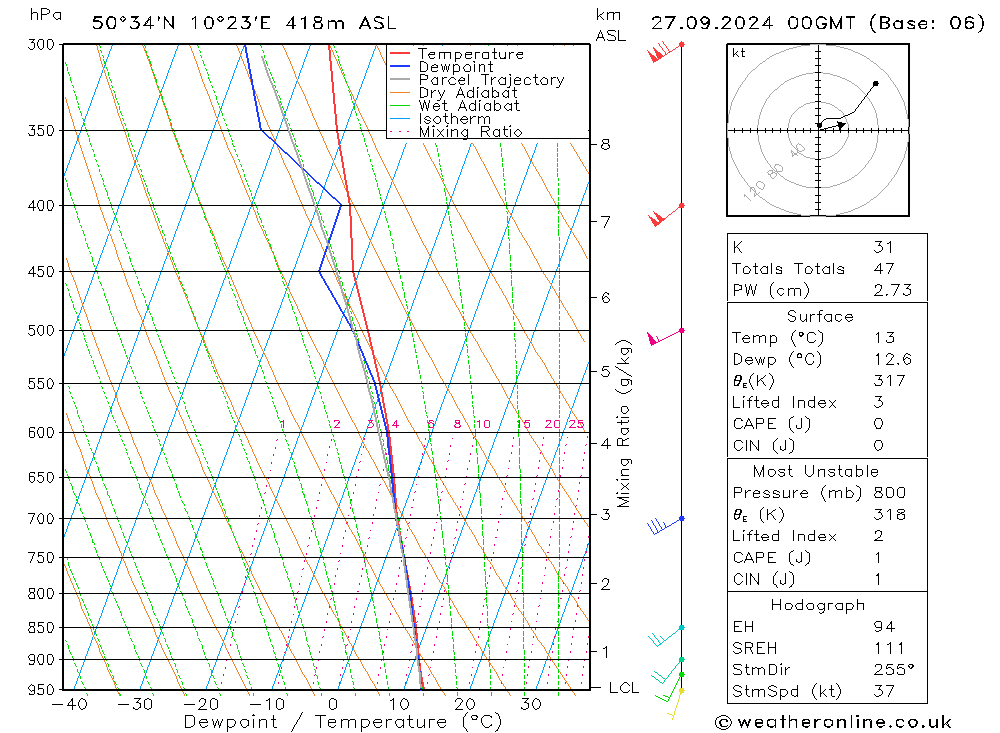Viewport: 1000px width, 733px height.
Task: Click the 'Surface' section header
Action: (x=820, y=316)
